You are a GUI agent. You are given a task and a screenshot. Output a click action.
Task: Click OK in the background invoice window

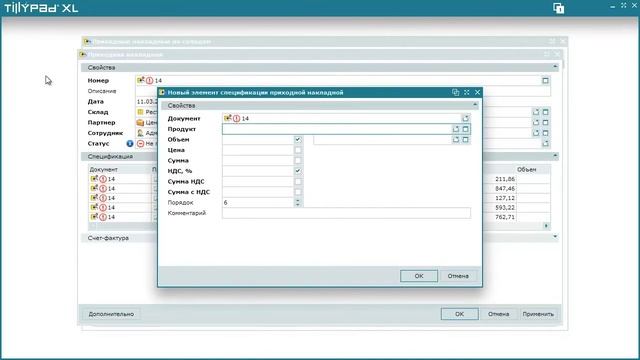(460, 314)
